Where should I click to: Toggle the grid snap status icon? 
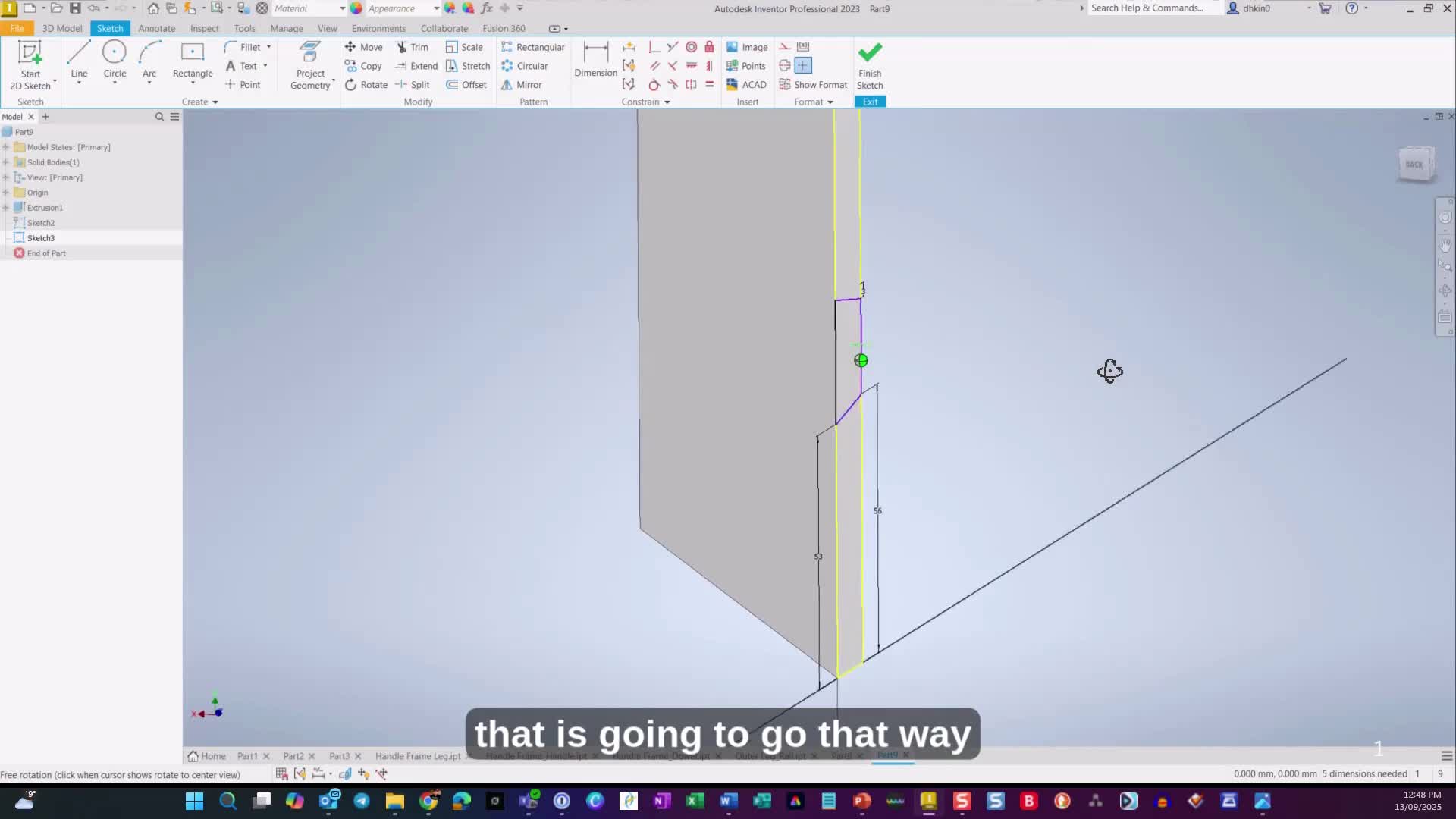tap(281, 773)
